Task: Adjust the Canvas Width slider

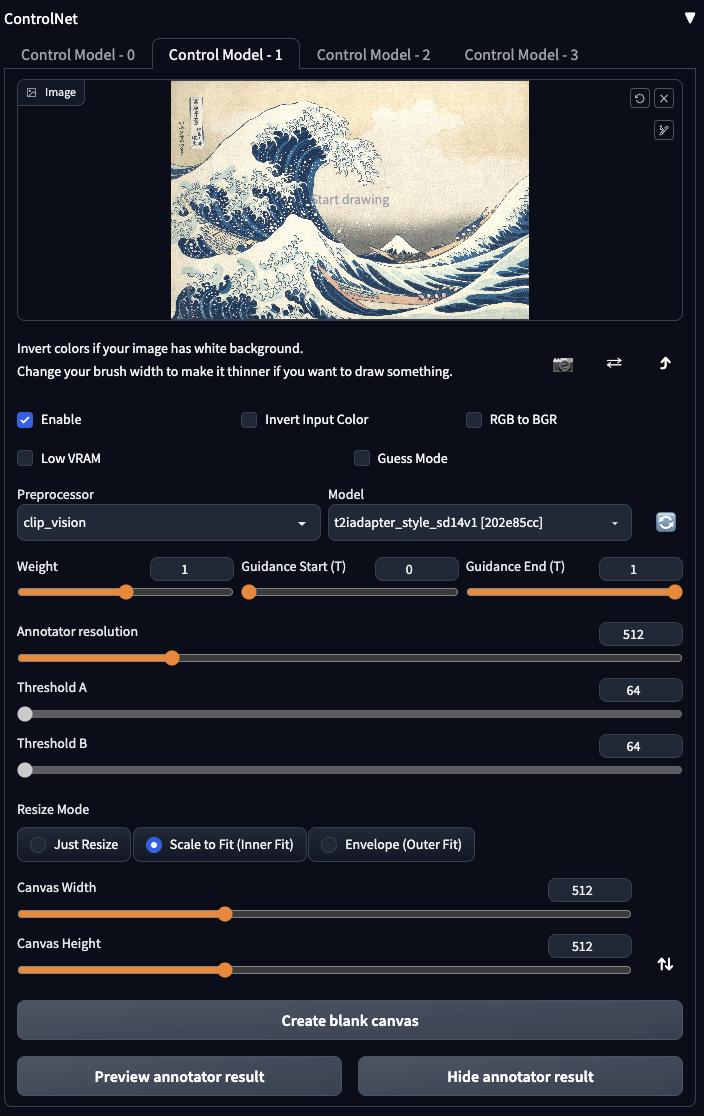Action: [x=324, y=914]
